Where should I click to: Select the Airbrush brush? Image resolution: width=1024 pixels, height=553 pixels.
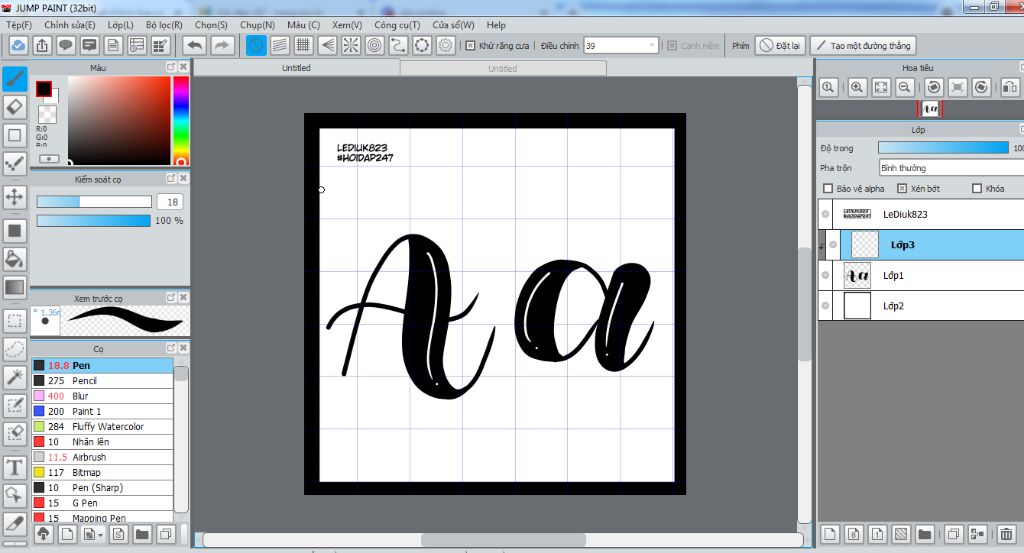click(103, 457)
